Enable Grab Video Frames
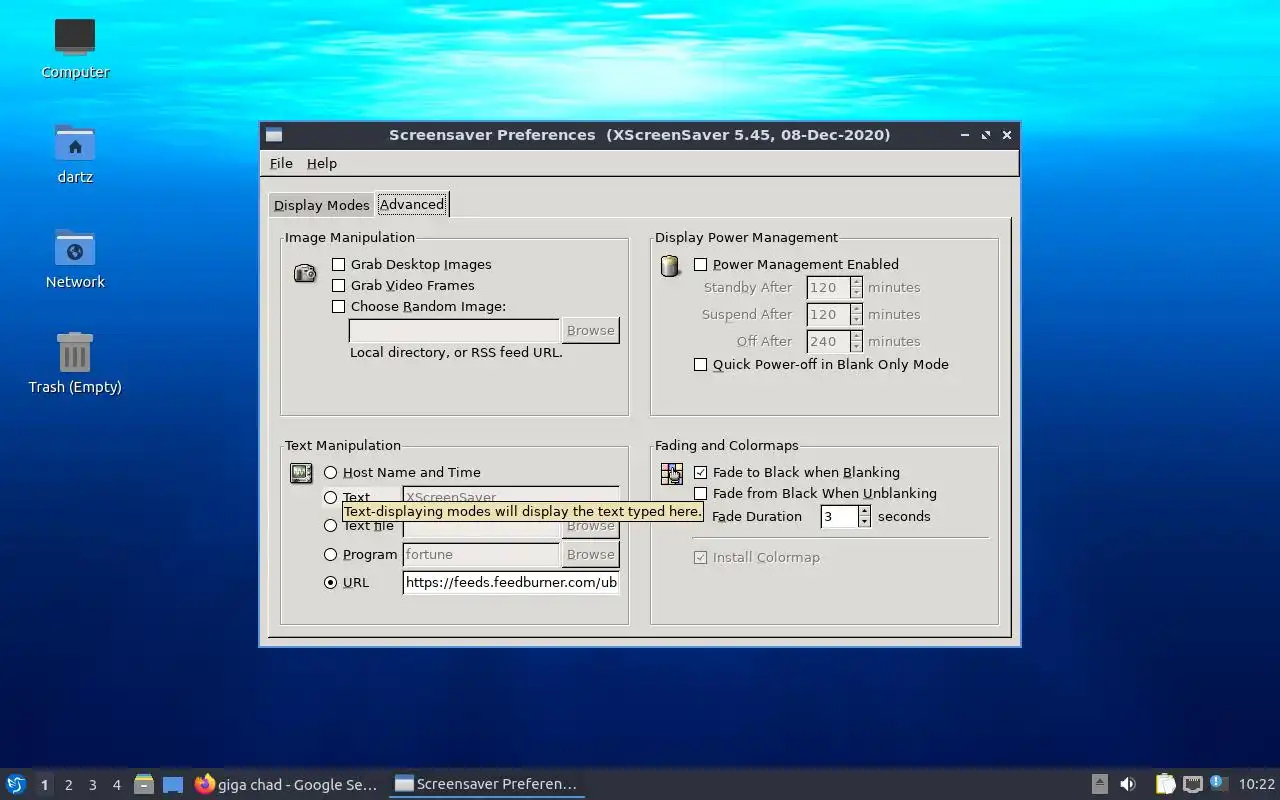This screenshot has width=1280, height=800. [338, 286]
